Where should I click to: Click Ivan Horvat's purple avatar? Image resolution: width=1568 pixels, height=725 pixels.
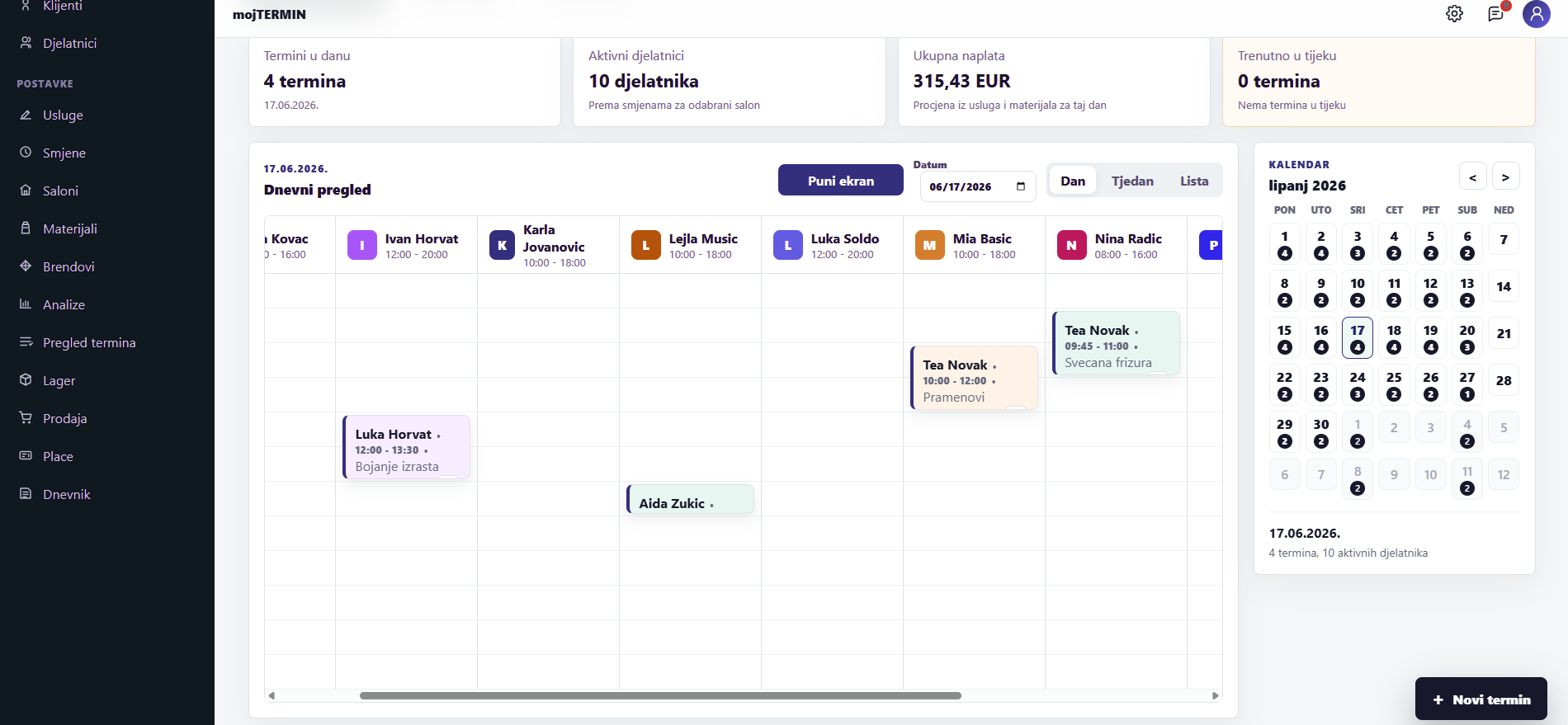[x=361, y=245]
